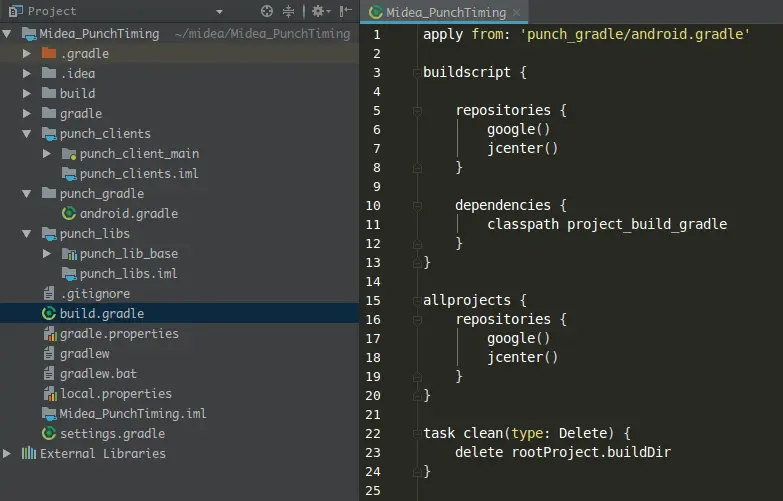Screen dimensions: 783x501
Task: Click the local.properties file icon
Action: pyautogui.click(x=50, y=394)
